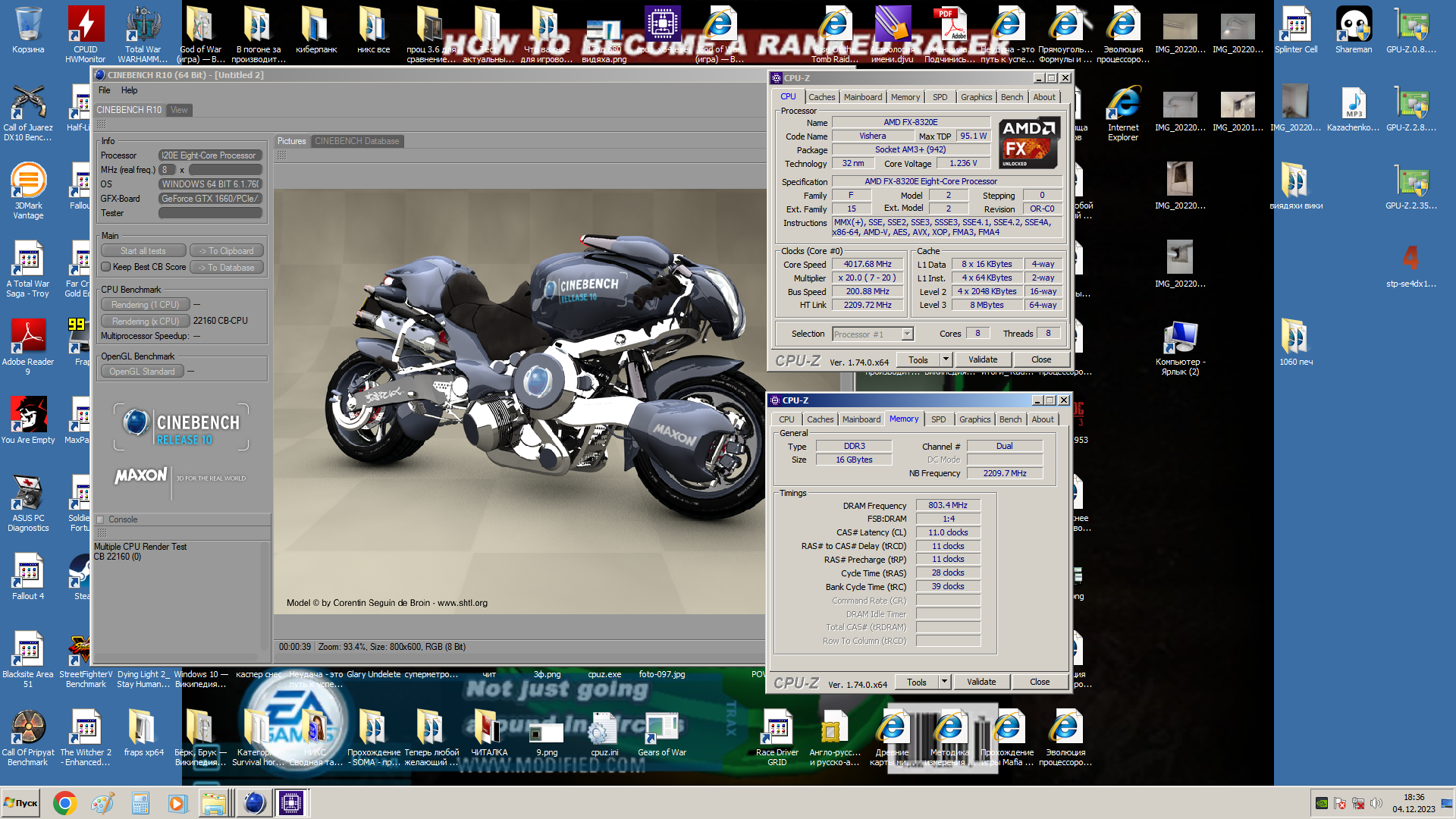
Task: Enable the Keep Best CB Score checkbox
Action: click(x=106, y=267)
